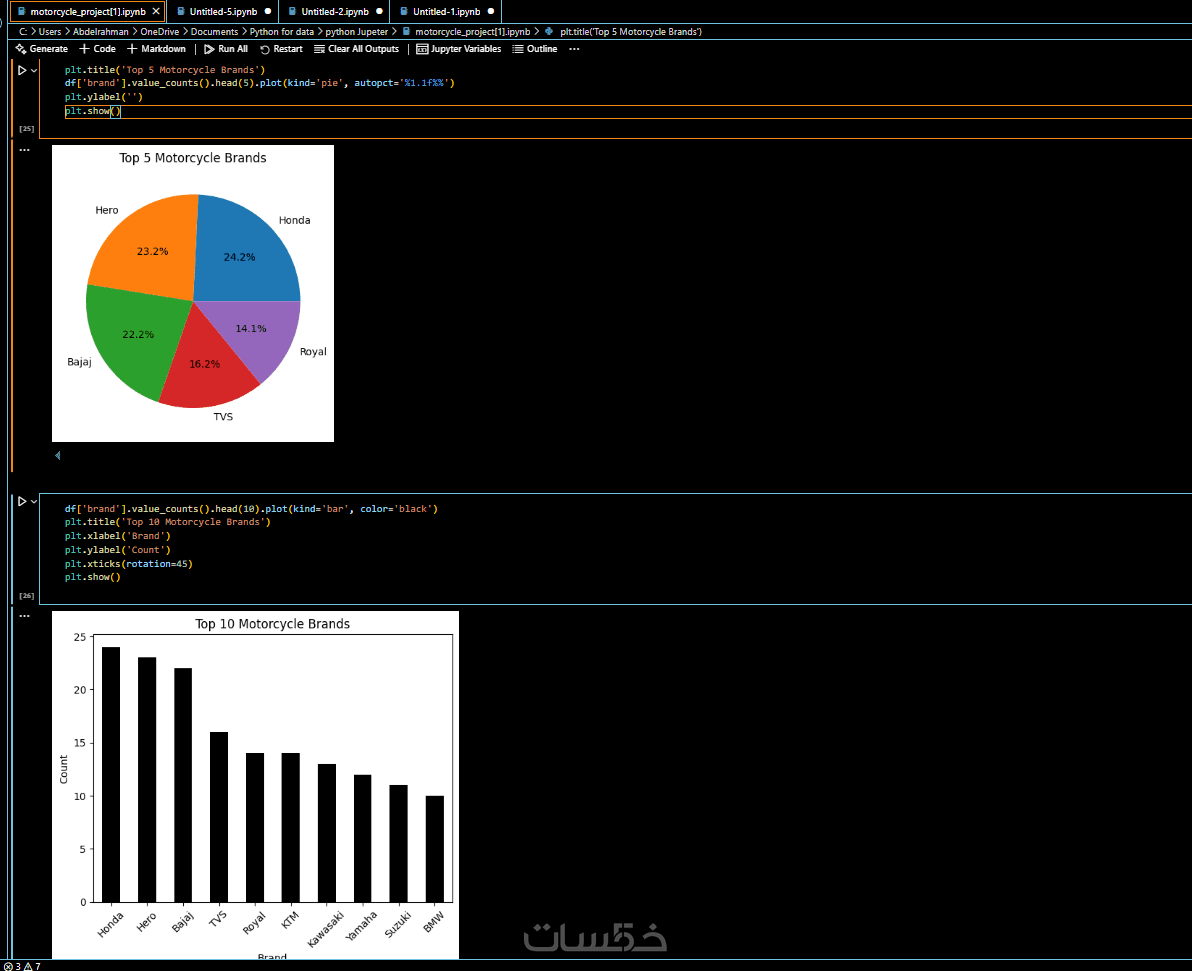The height and width of the screenshot is (971, 1192).
Task: Select 'Python for data' breadcrumb folder
Action: 282,32
